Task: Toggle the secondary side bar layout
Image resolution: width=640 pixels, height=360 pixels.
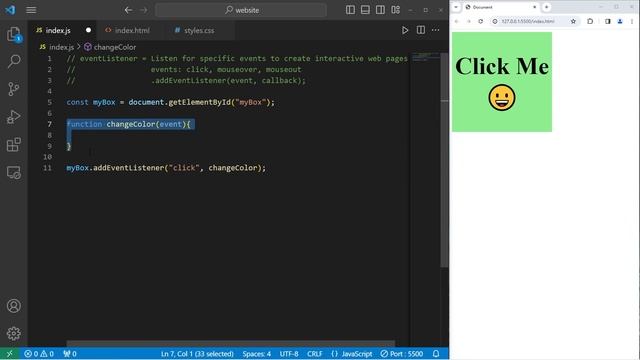Action: pyautogui.click(x=380, y=10)
